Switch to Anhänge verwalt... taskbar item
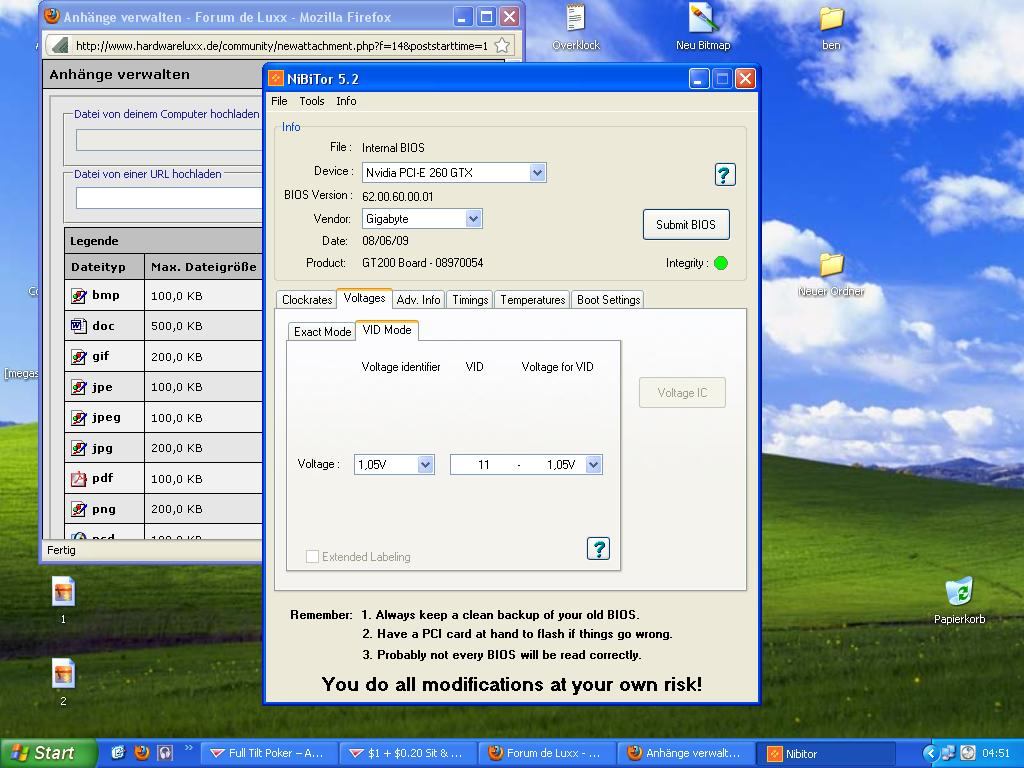This screenshot has width=1024, height=768. [686, 753]
